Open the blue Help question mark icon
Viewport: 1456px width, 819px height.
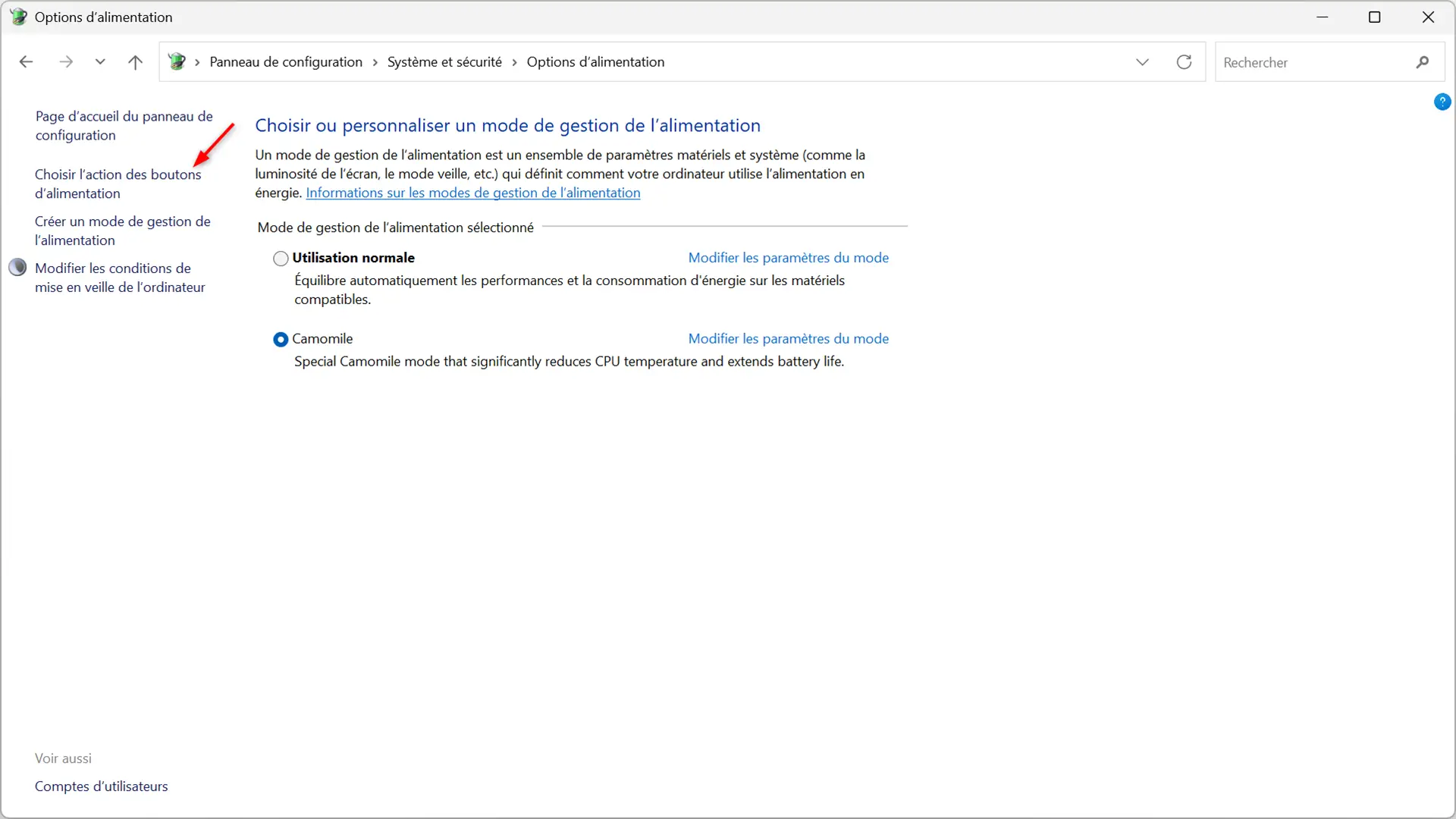tap(1442, 102)
